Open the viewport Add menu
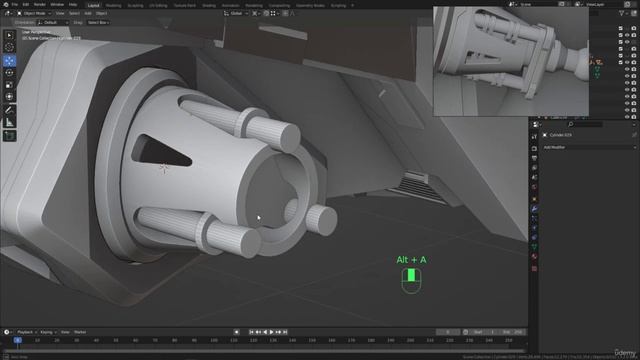The height and width of the screenshot is (360, 640). coord(88,13)
